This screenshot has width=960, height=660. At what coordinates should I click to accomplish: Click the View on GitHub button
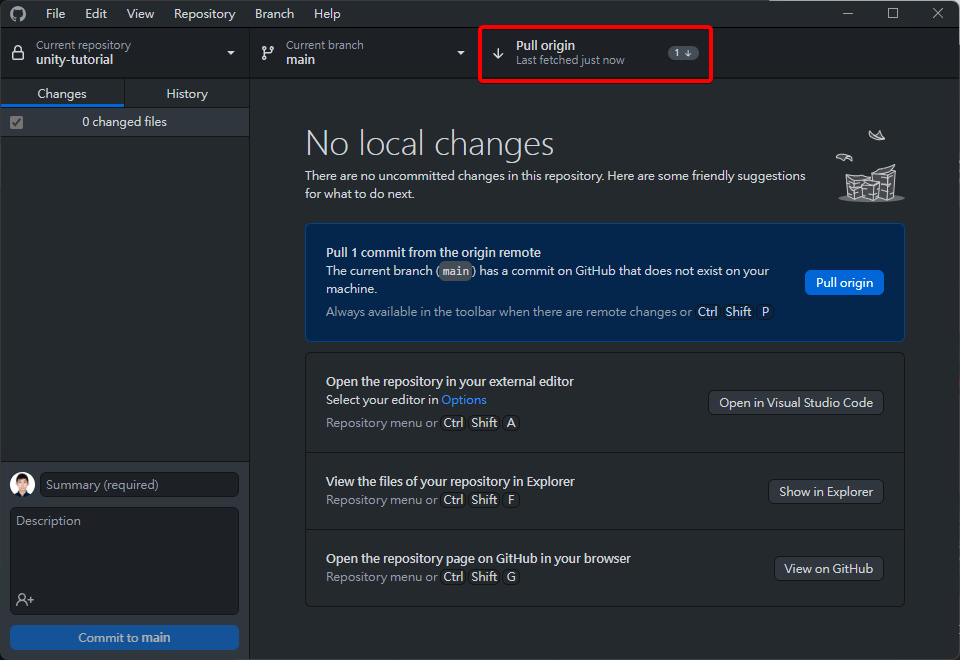click(829, 569)
